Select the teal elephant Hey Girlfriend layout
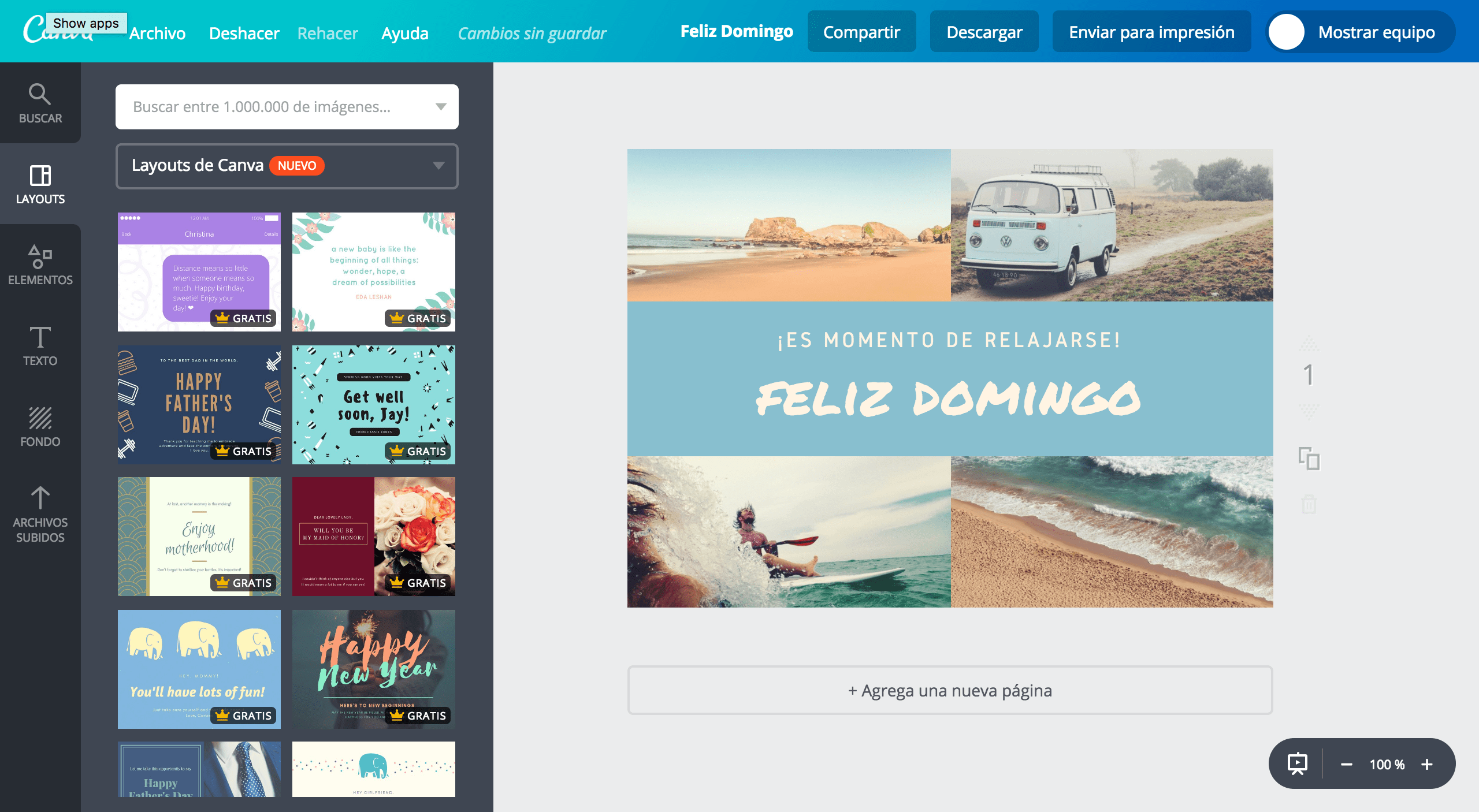Image resolution: width=1479 pixels, height=812 pixels. click(374, 769)
